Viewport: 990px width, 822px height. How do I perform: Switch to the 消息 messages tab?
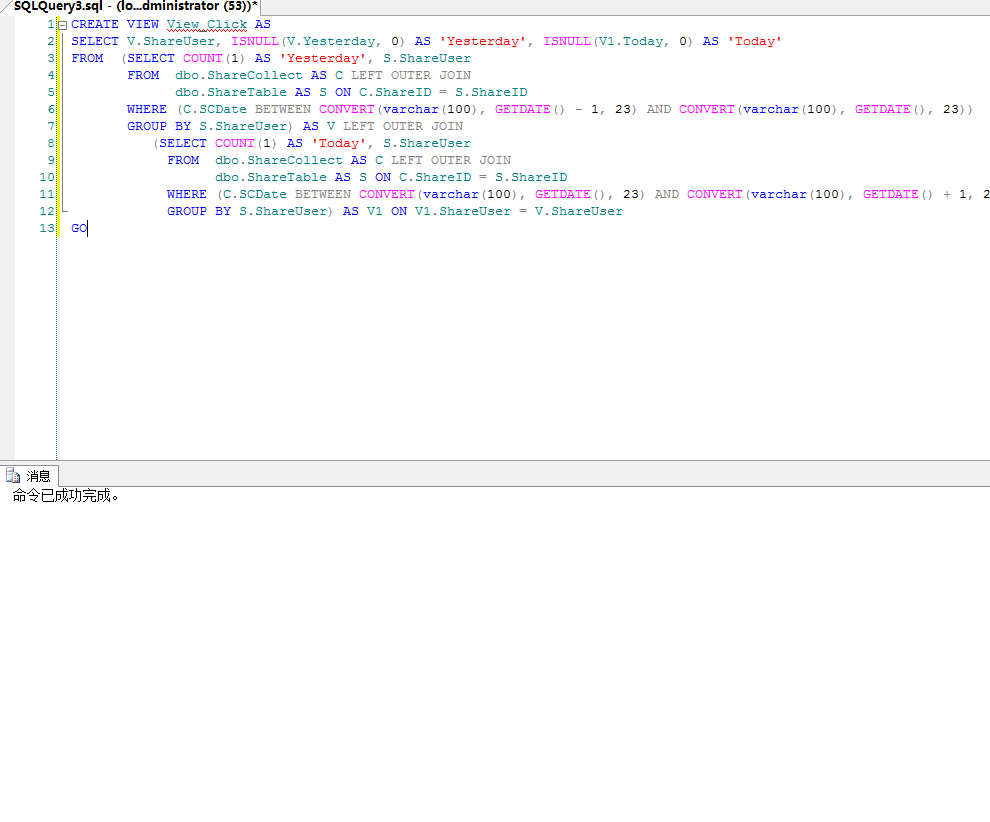click(30, 475)
